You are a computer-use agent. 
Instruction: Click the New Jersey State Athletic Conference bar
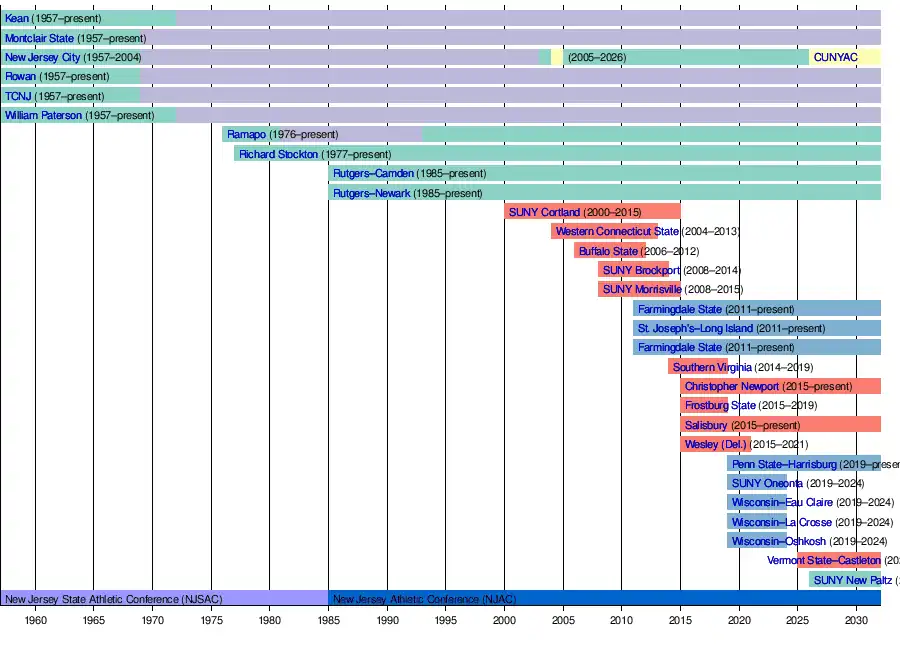[x=113, y=599]
